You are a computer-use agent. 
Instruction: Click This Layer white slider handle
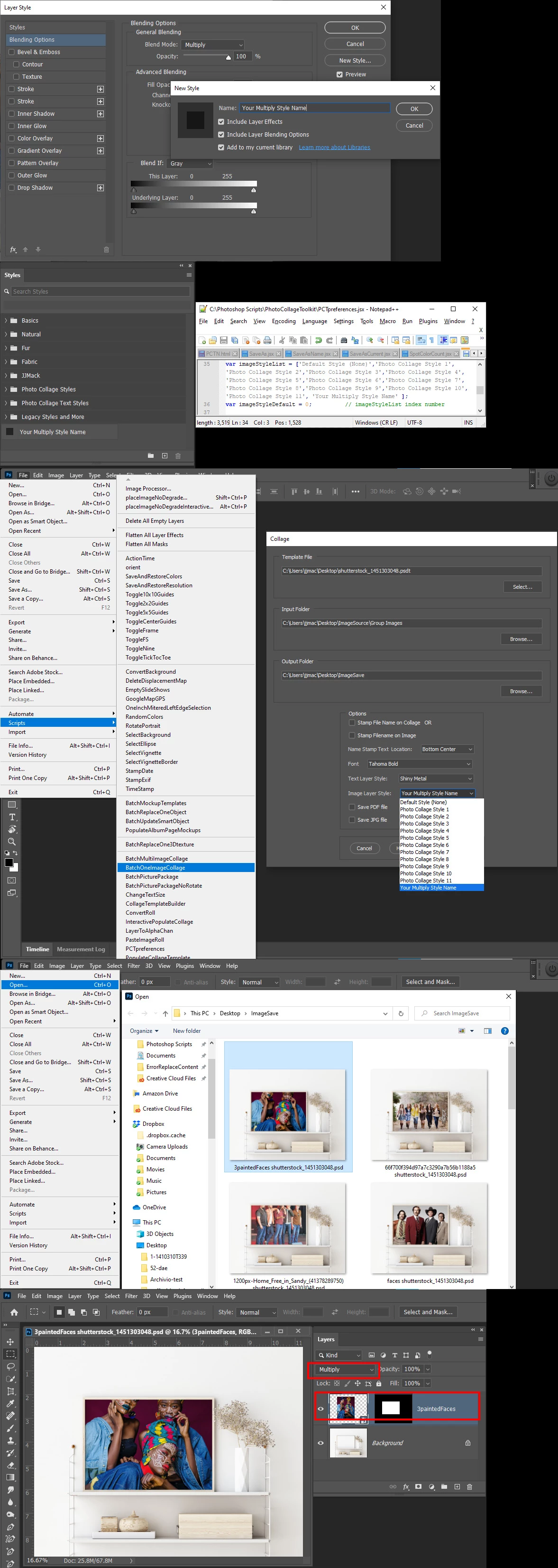254,190
